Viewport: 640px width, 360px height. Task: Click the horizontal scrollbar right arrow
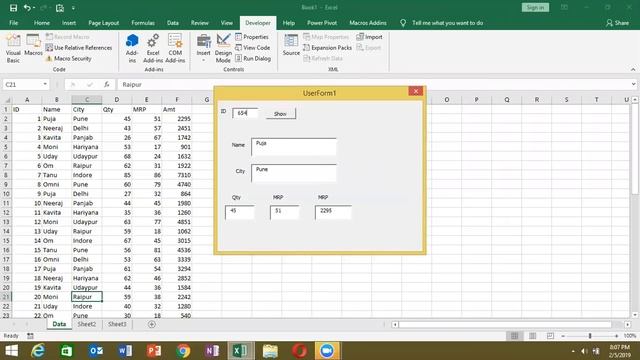point(627,324)
